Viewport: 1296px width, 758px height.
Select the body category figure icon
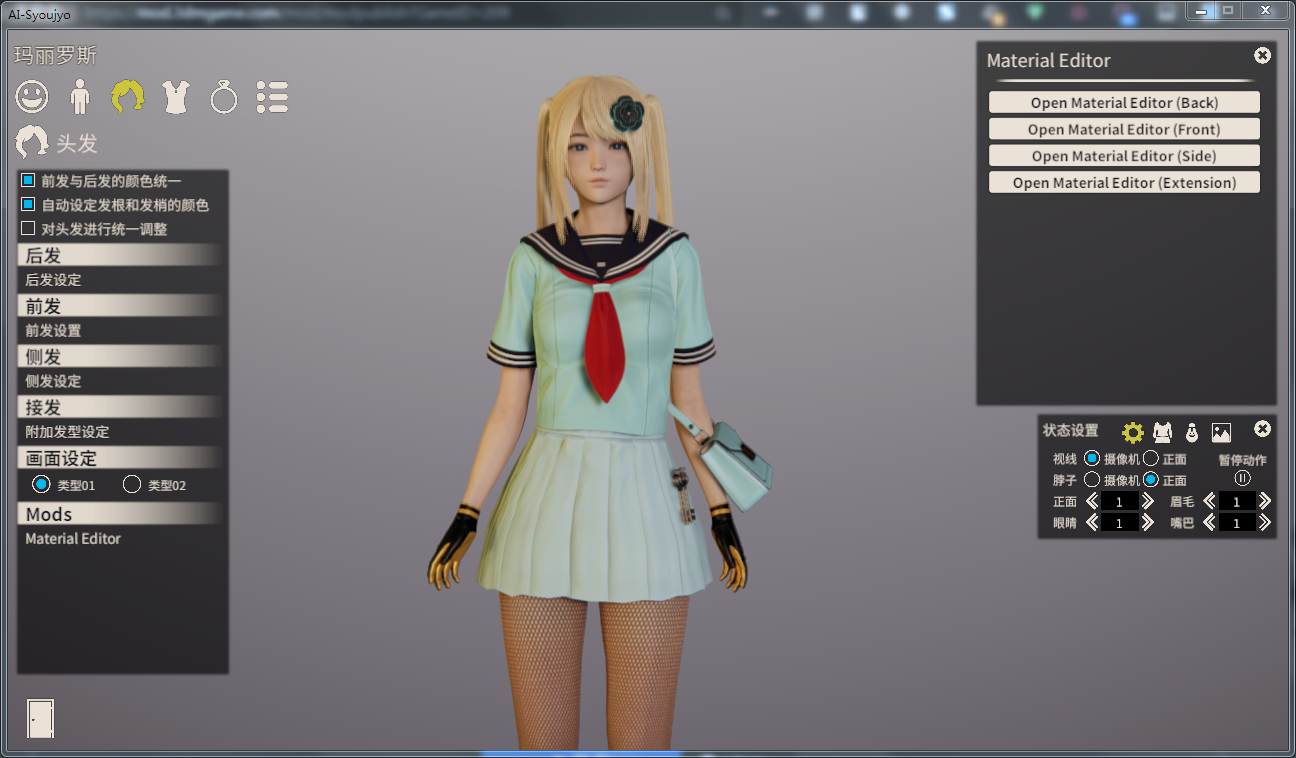click(80, 97)
